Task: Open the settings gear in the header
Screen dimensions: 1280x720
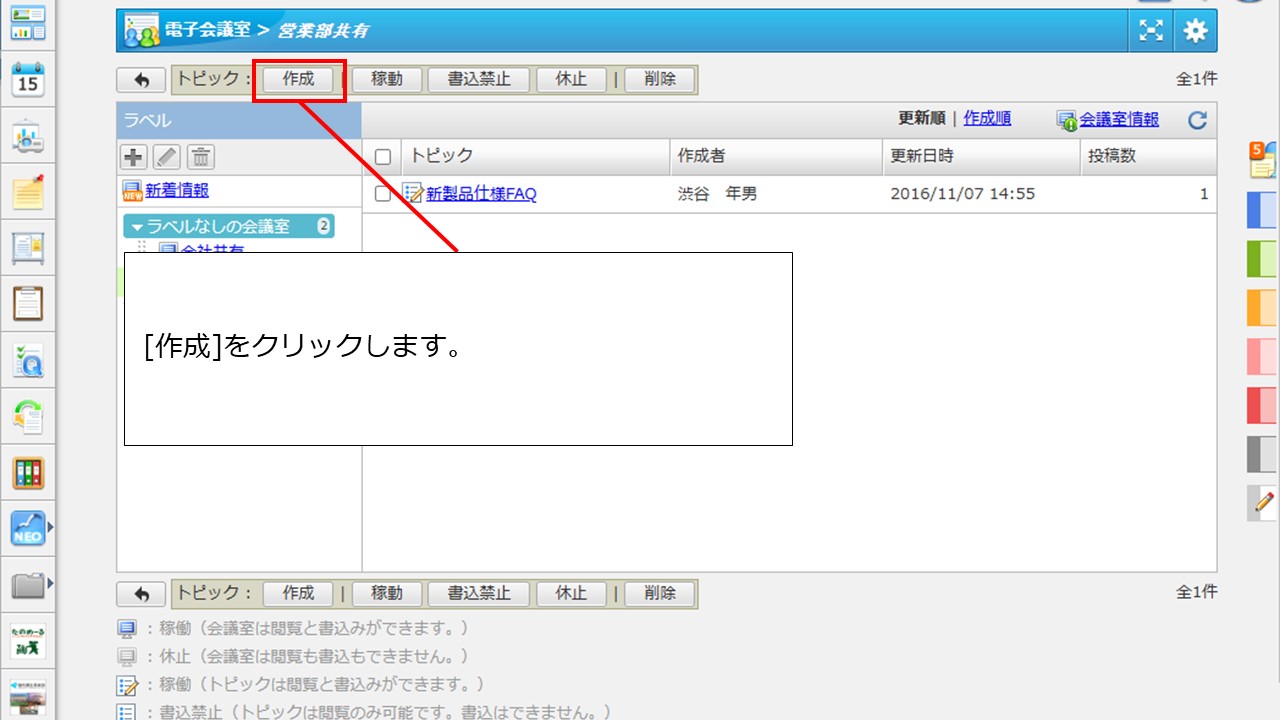Action: pyautogui.click(x=1196, y=31)
